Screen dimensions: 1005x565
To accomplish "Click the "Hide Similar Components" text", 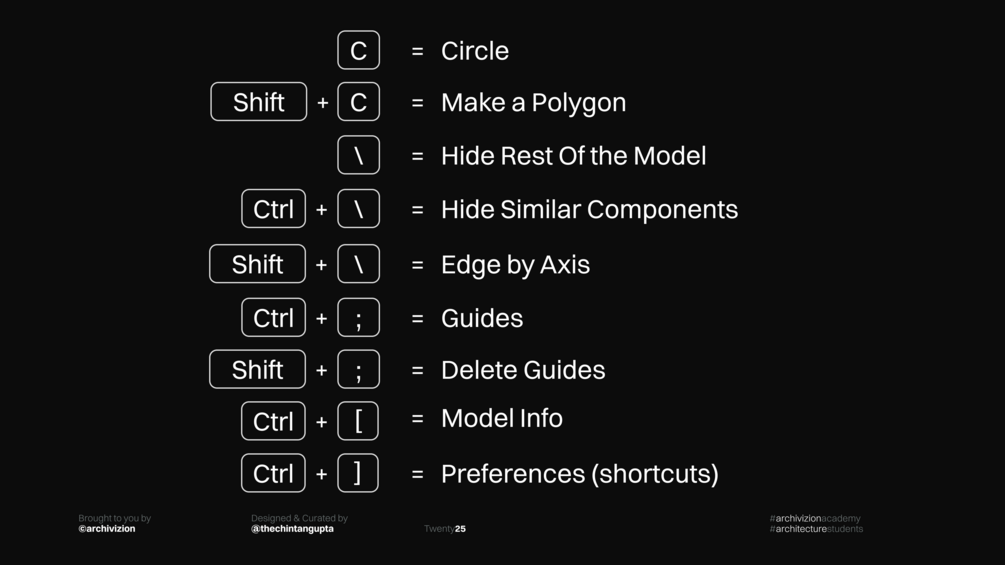I will click(589, 209).
